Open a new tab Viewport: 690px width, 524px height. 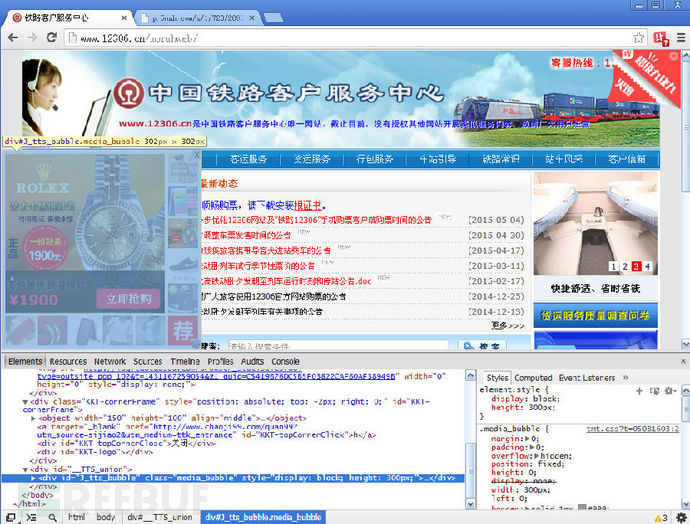point(273,18)
